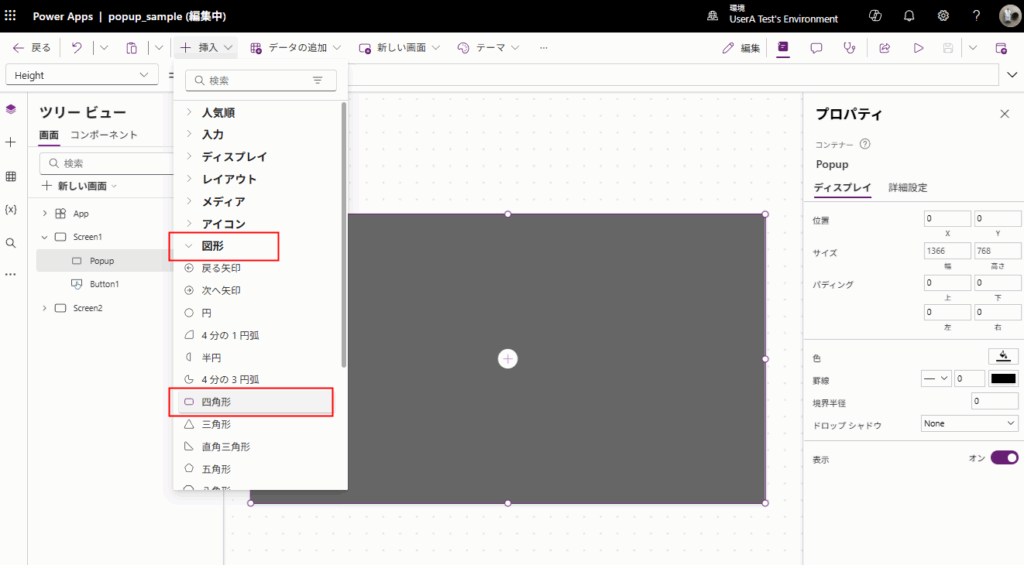Click the share icon
Screen dimensions: 1024x565
point(885,48)
